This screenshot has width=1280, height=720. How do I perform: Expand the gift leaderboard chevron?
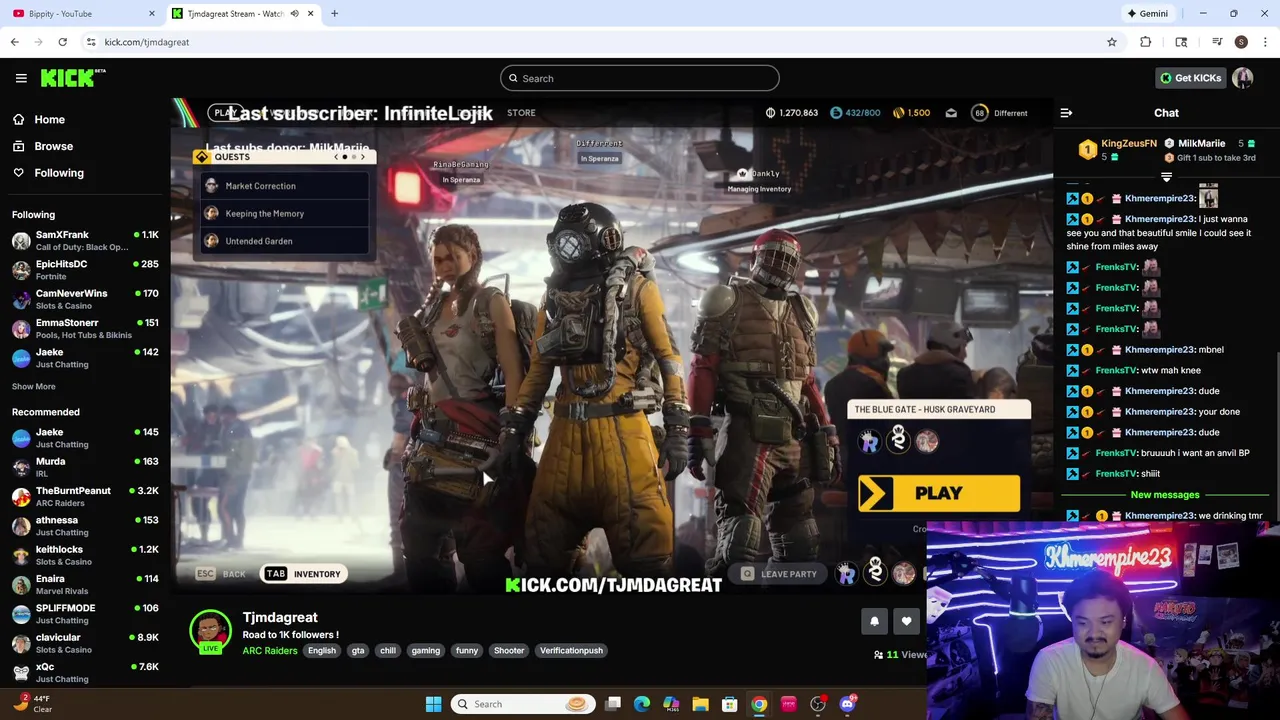[1166, 177]
